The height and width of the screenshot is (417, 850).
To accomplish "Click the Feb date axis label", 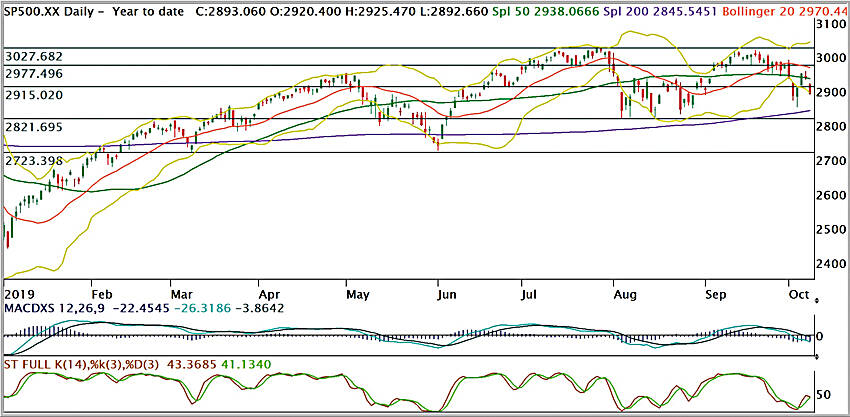I will point(102,295).
